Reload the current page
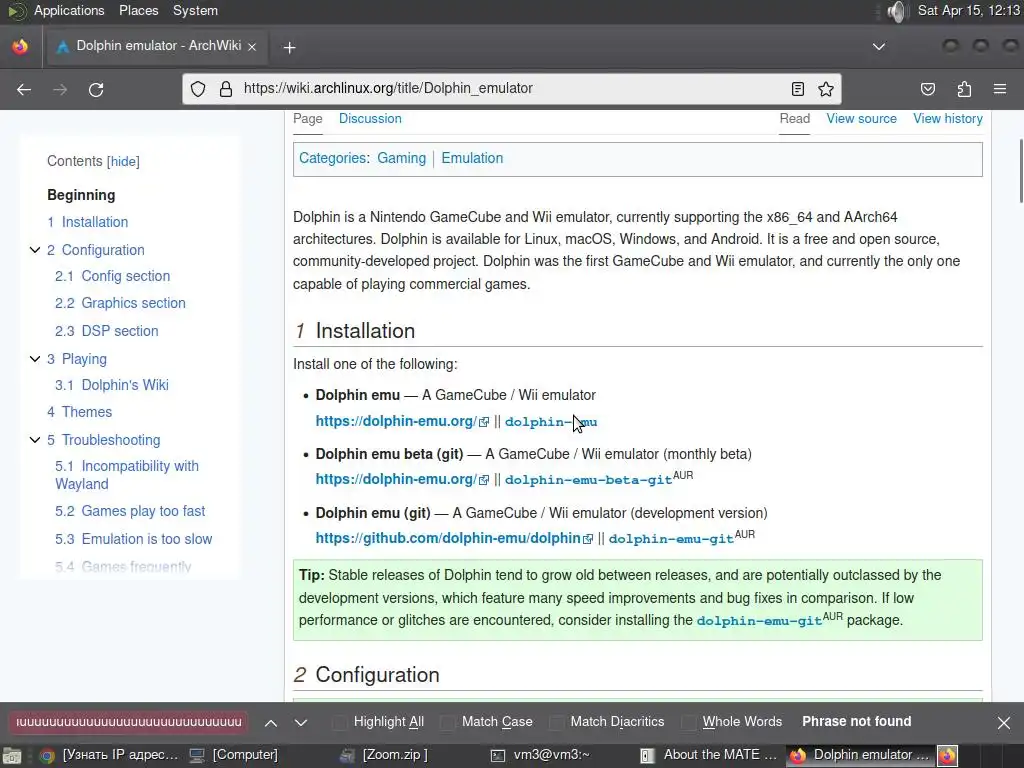Viewport: 1024px width, 768px height. [96, 89]
